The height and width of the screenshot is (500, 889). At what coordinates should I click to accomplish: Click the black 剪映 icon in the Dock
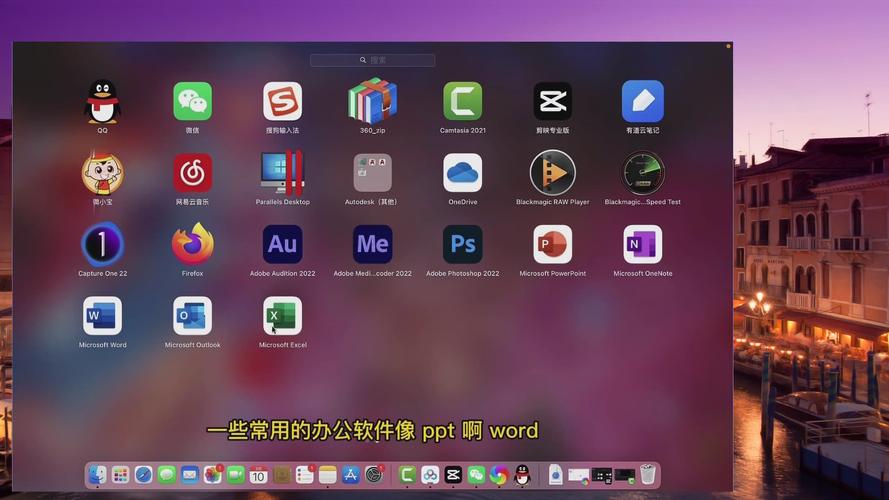(453, 475)
